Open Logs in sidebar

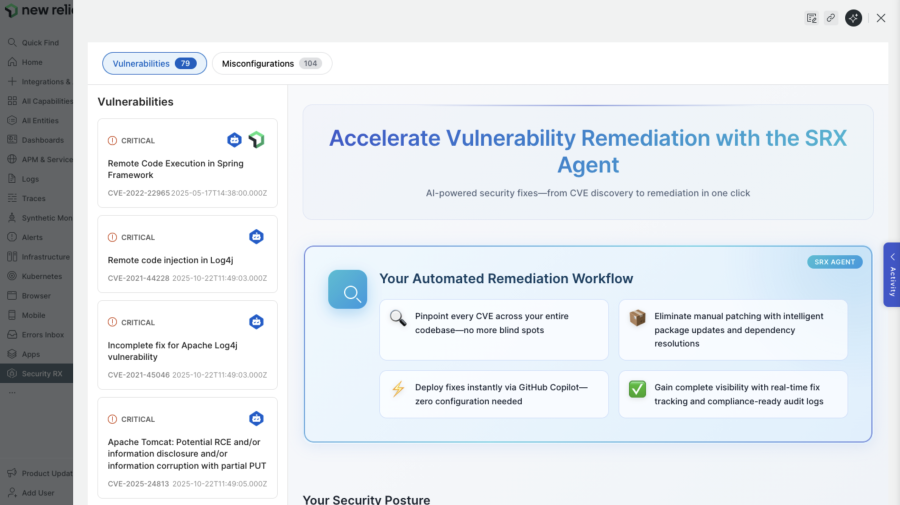pos(36,179)
